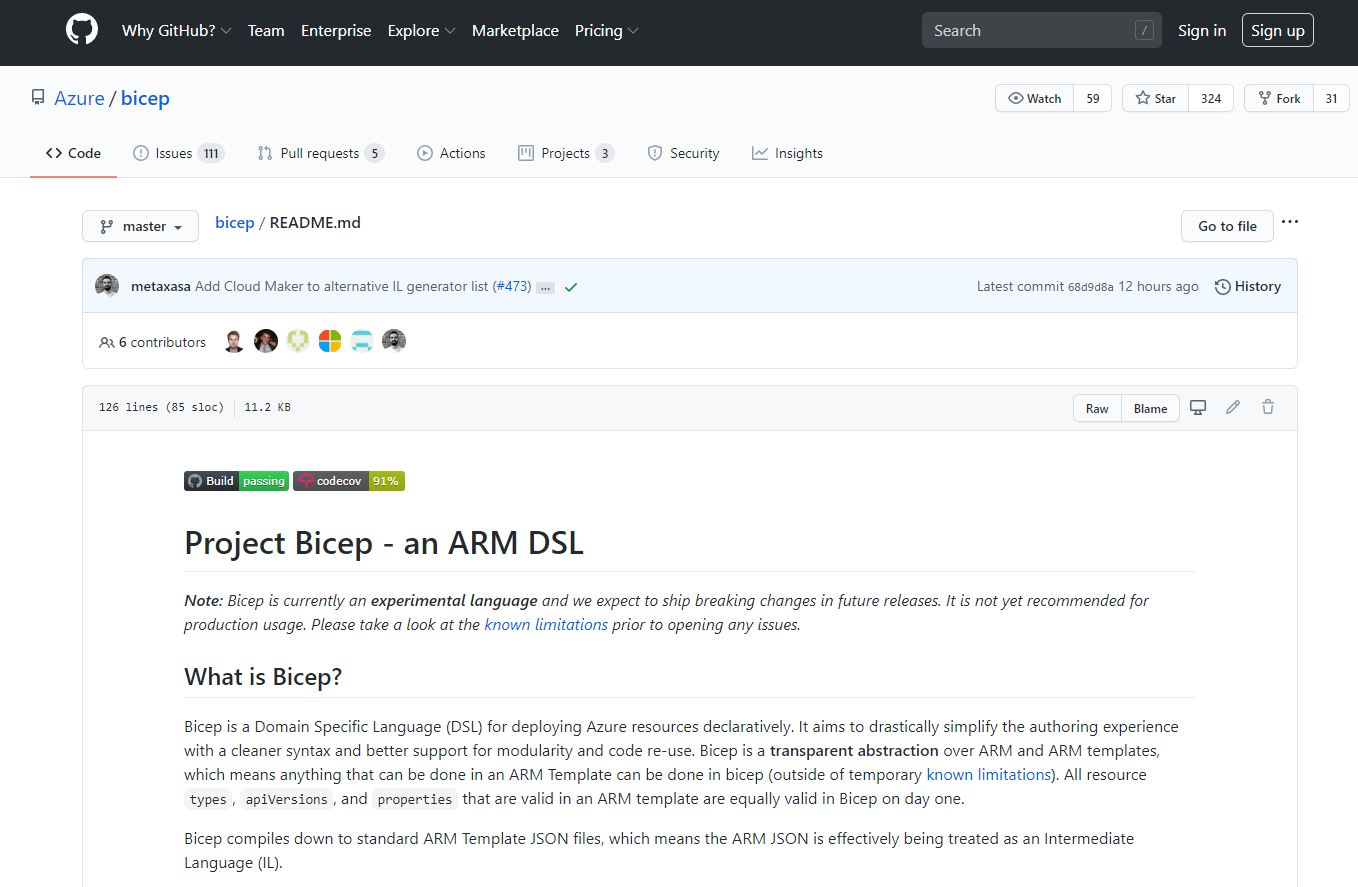
Task: Click the apiVersions inline code text
Action: coord(286,799)
